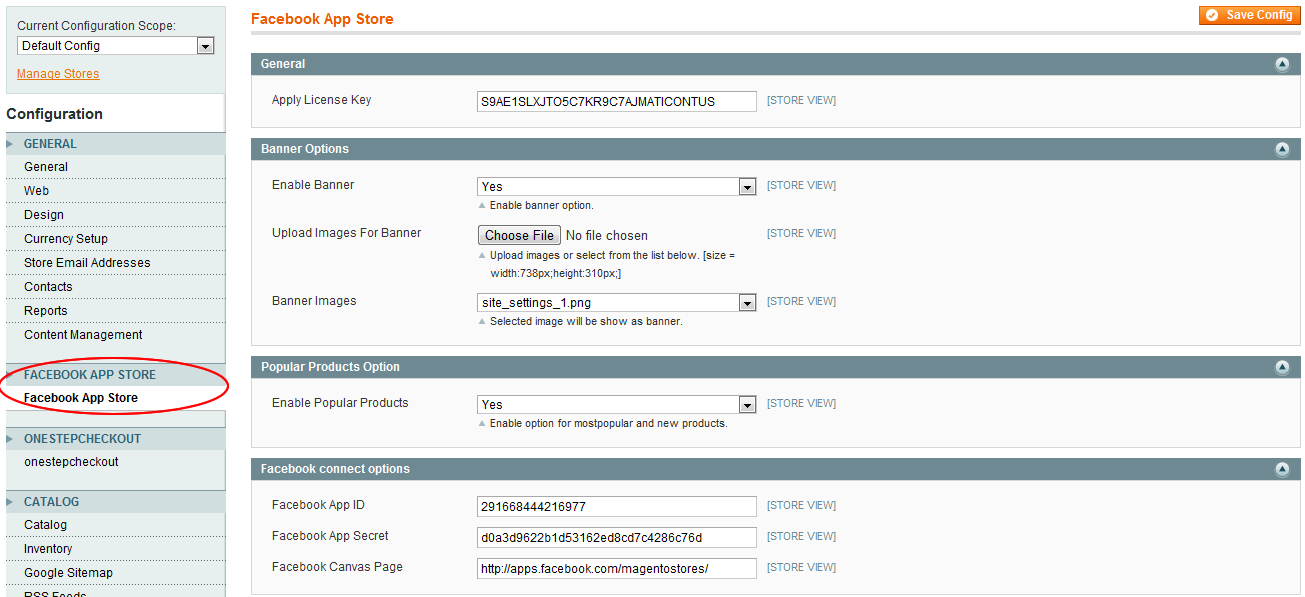Collapse the Popular Products Option arrow icon
The height and width of the screenshot is (597, 1305).
(1282, 367)
